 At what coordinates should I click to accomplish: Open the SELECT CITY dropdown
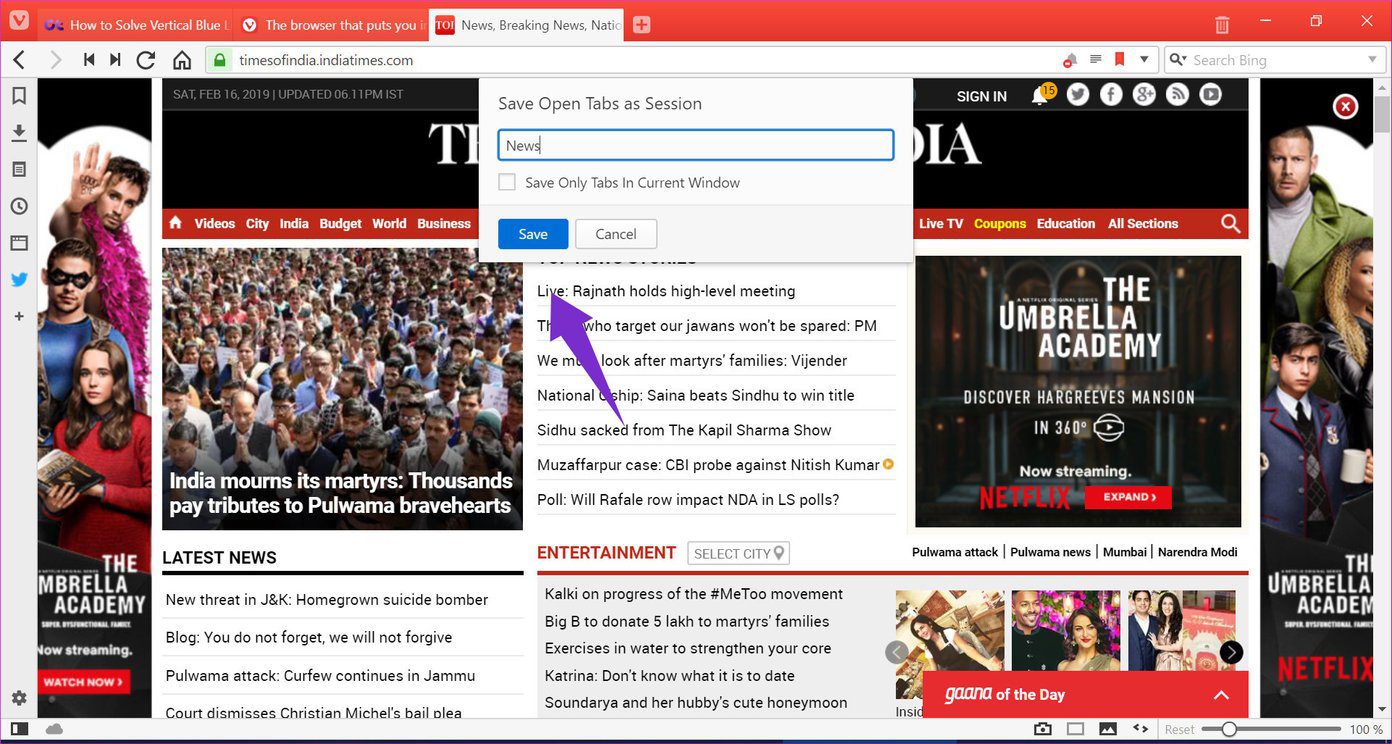click(739, 553)
